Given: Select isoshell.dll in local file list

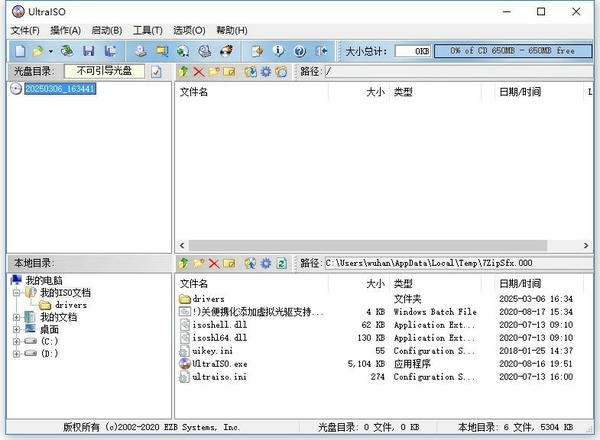Looking at the screenshot, I should [x=220, y=325].
